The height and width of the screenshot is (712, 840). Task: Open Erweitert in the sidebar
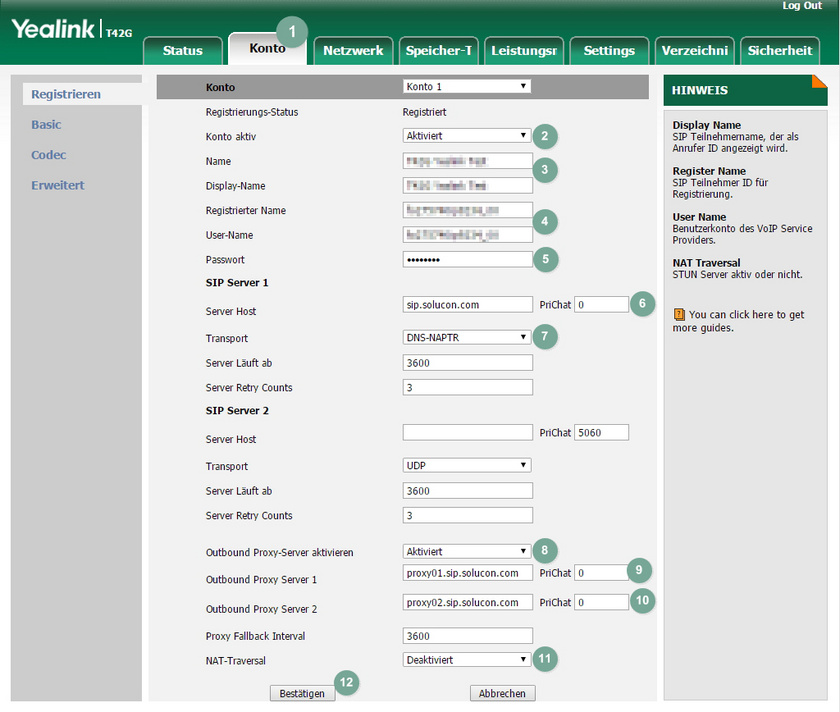pyautogui.click(x=58, y=185)
